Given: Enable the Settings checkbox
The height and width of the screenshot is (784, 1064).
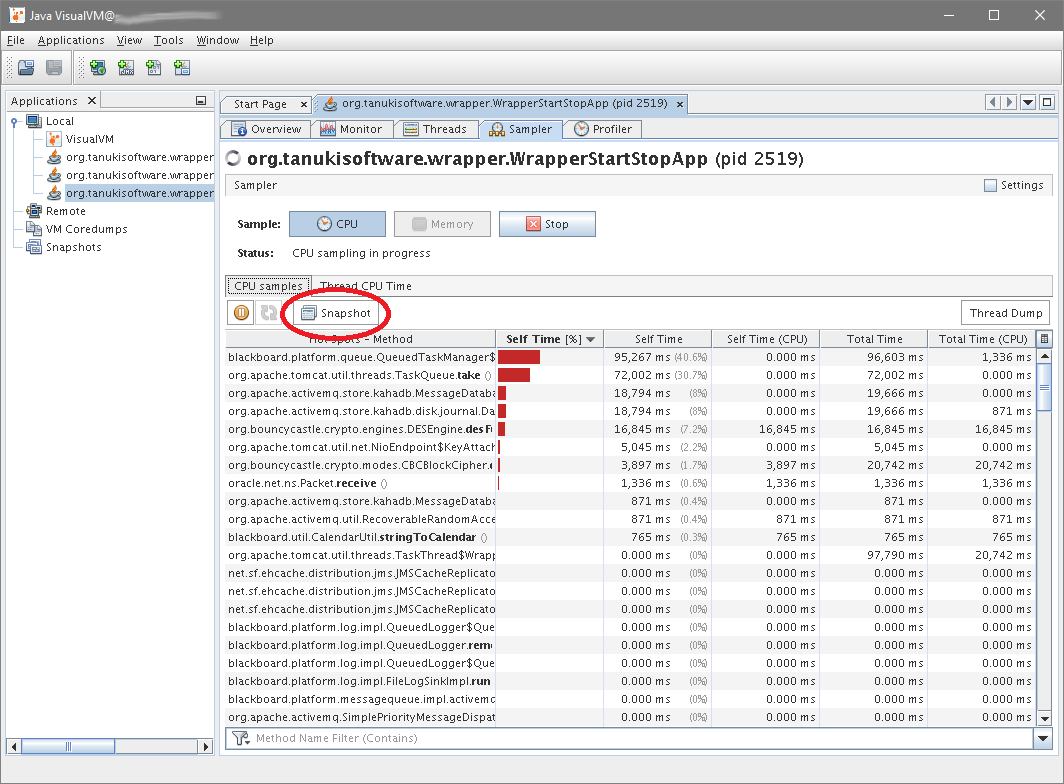Looking at the screenshot, I should tap(990, 185).
